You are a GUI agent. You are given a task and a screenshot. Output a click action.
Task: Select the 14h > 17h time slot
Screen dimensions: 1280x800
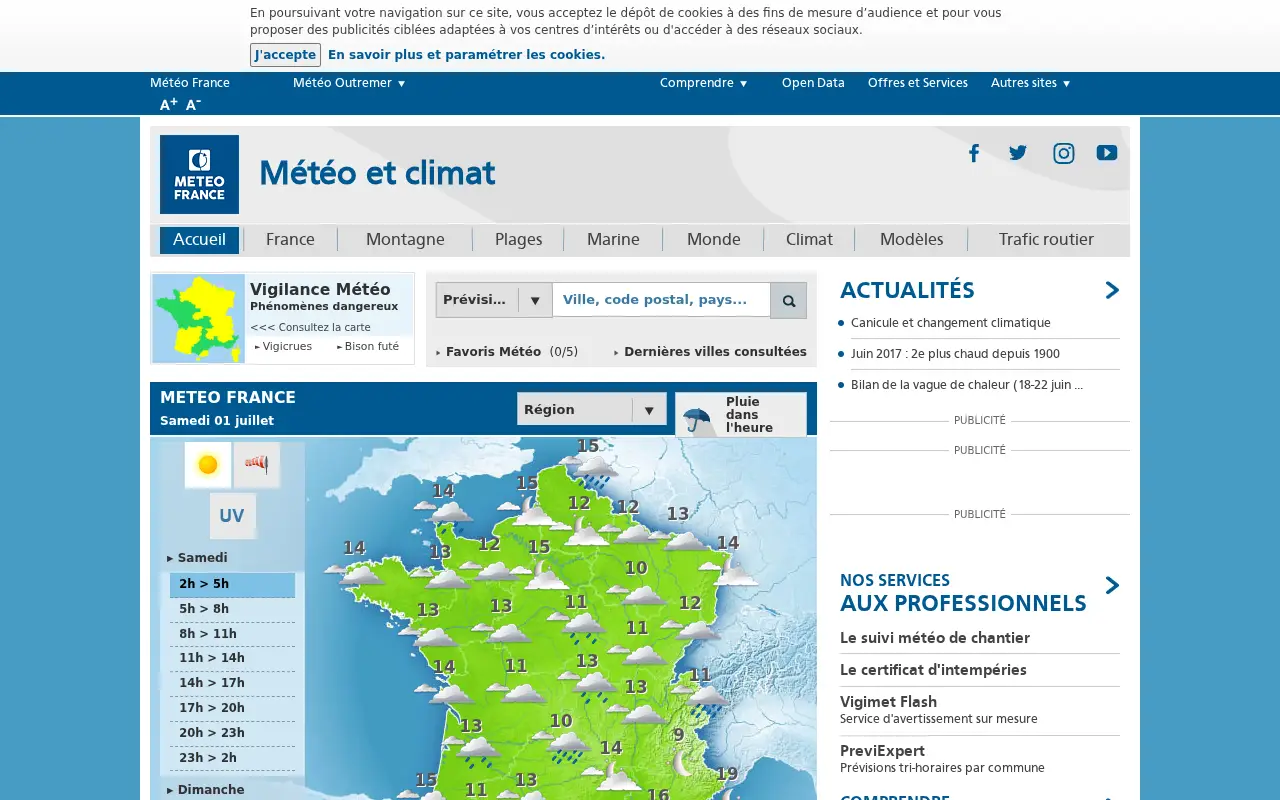coord(232,683)
